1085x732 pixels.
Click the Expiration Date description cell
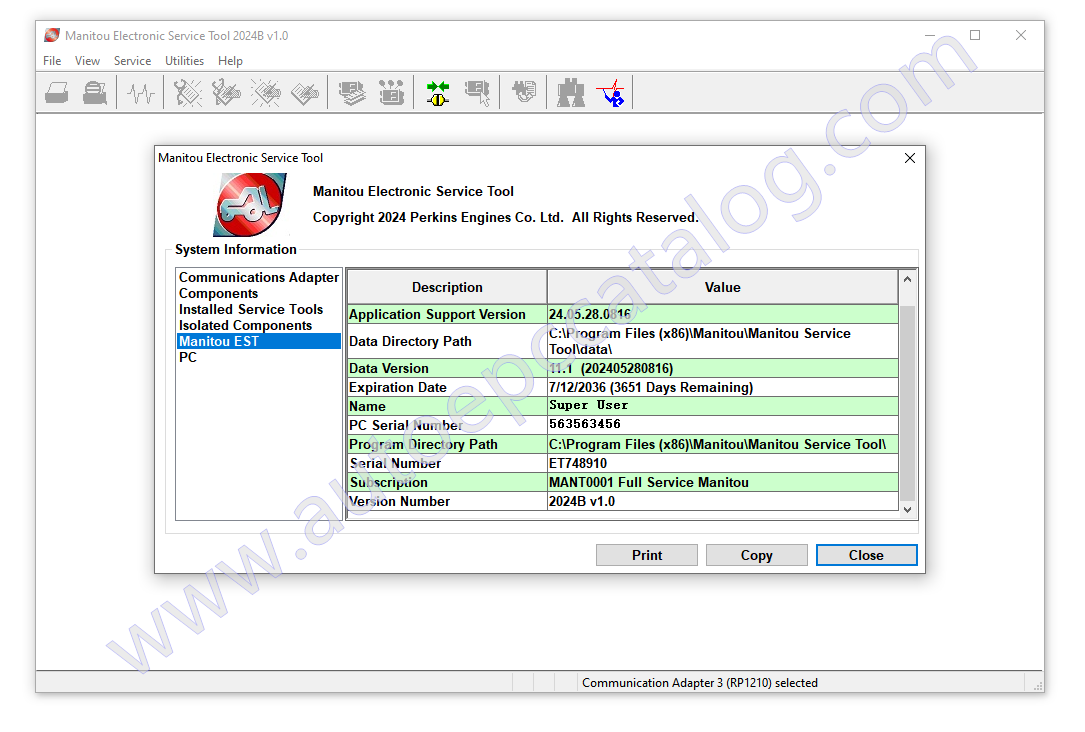pyautogui.click(x=447, y=387)
